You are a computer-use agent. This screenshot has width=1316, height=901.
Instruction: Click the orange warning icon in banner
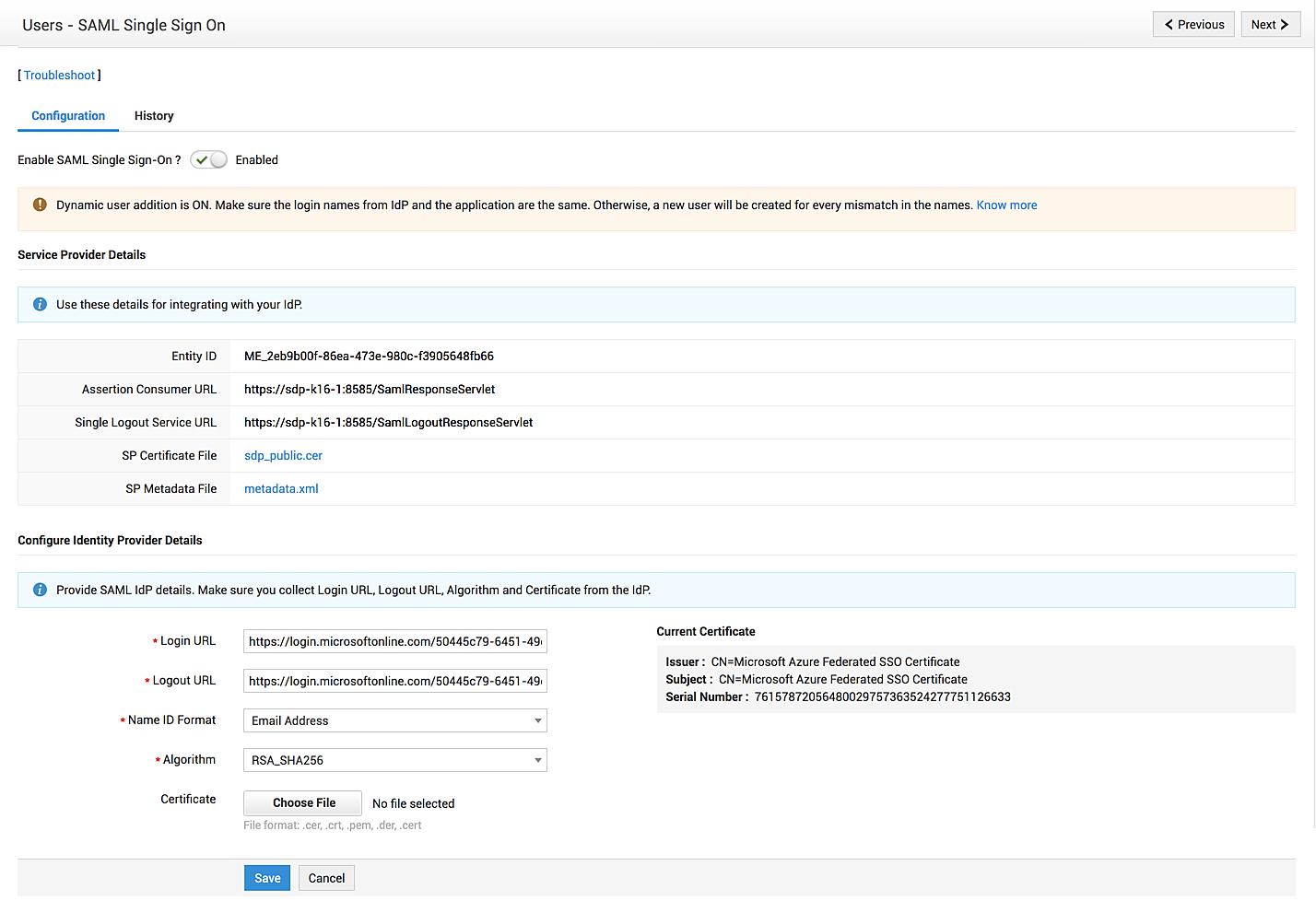tap(40, 205)
